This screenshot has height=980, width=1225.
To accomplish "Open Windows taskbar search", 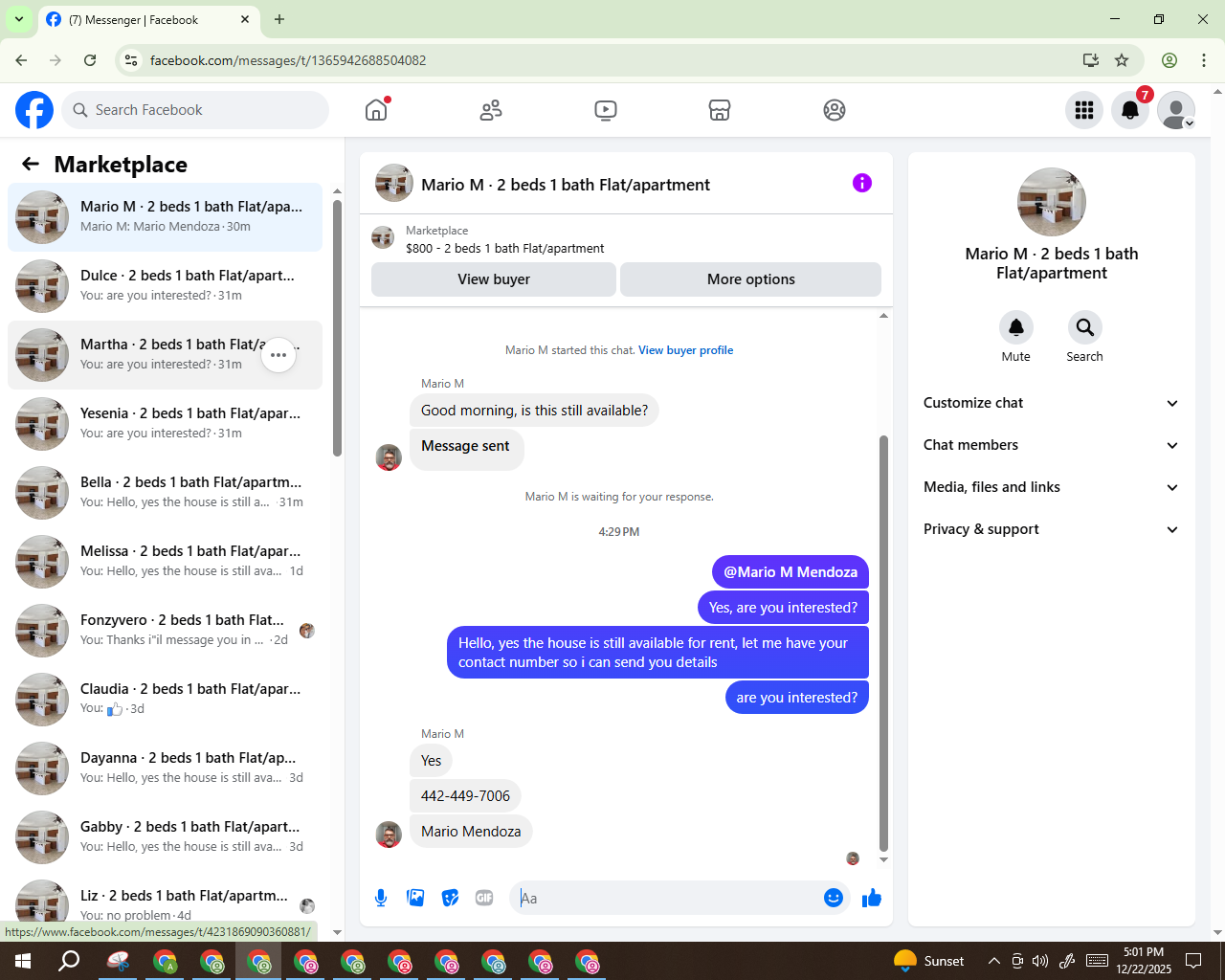I will (x=69, y=961).
